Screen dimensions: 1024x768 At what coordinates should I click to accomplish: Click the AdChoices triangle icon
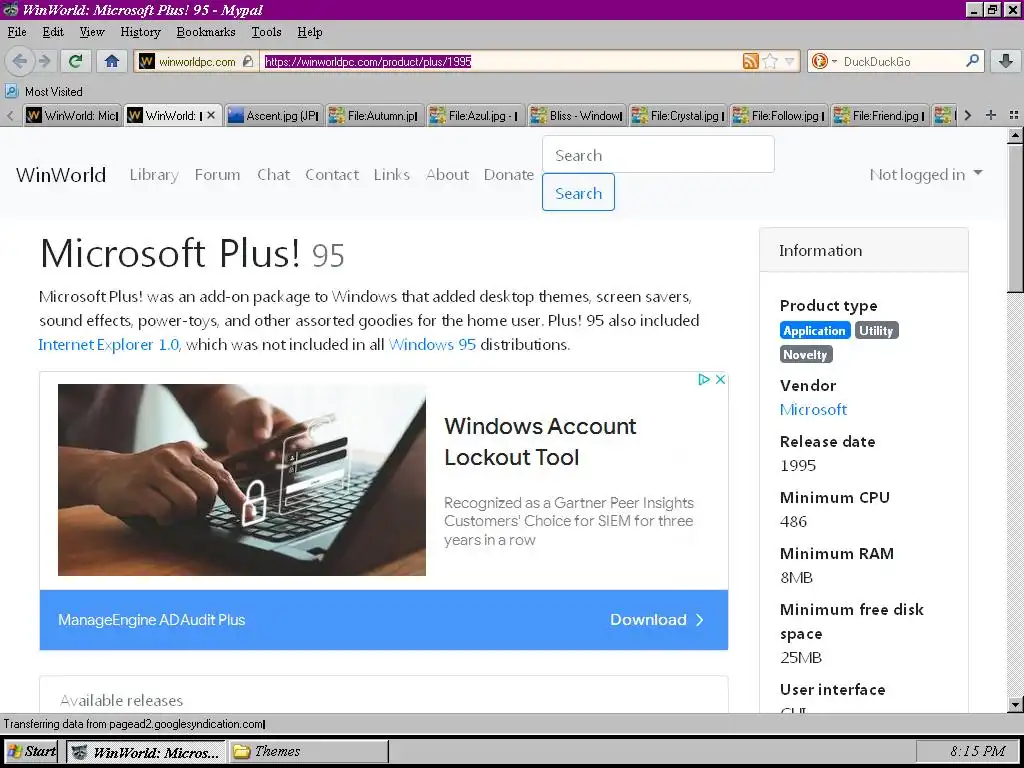pyautogui.click(x=703, y=379)
